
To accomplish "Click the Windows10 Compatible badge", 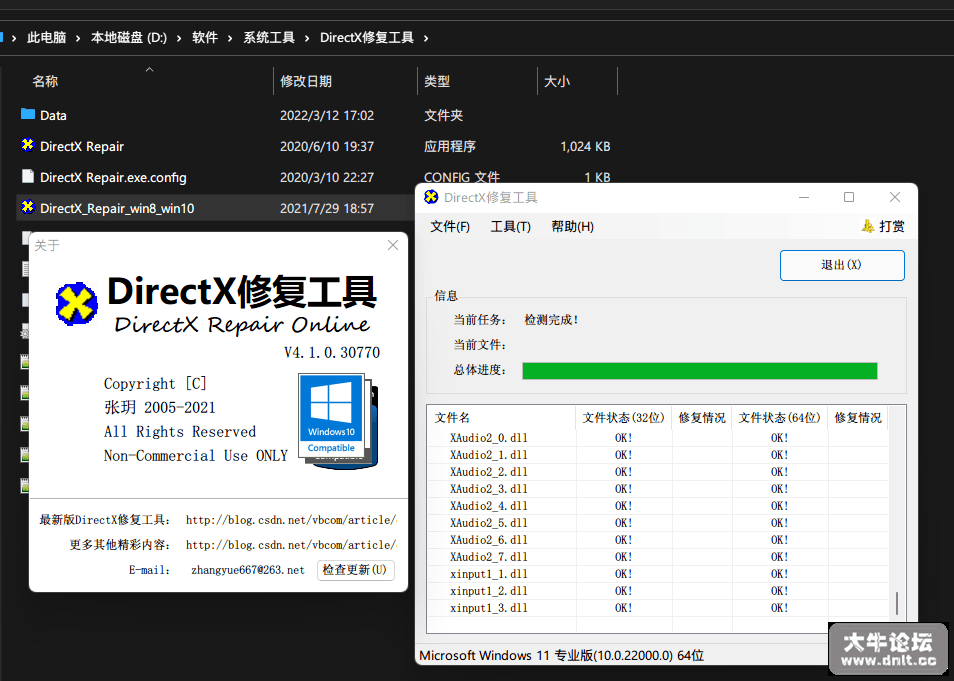I will coord(332,416).
